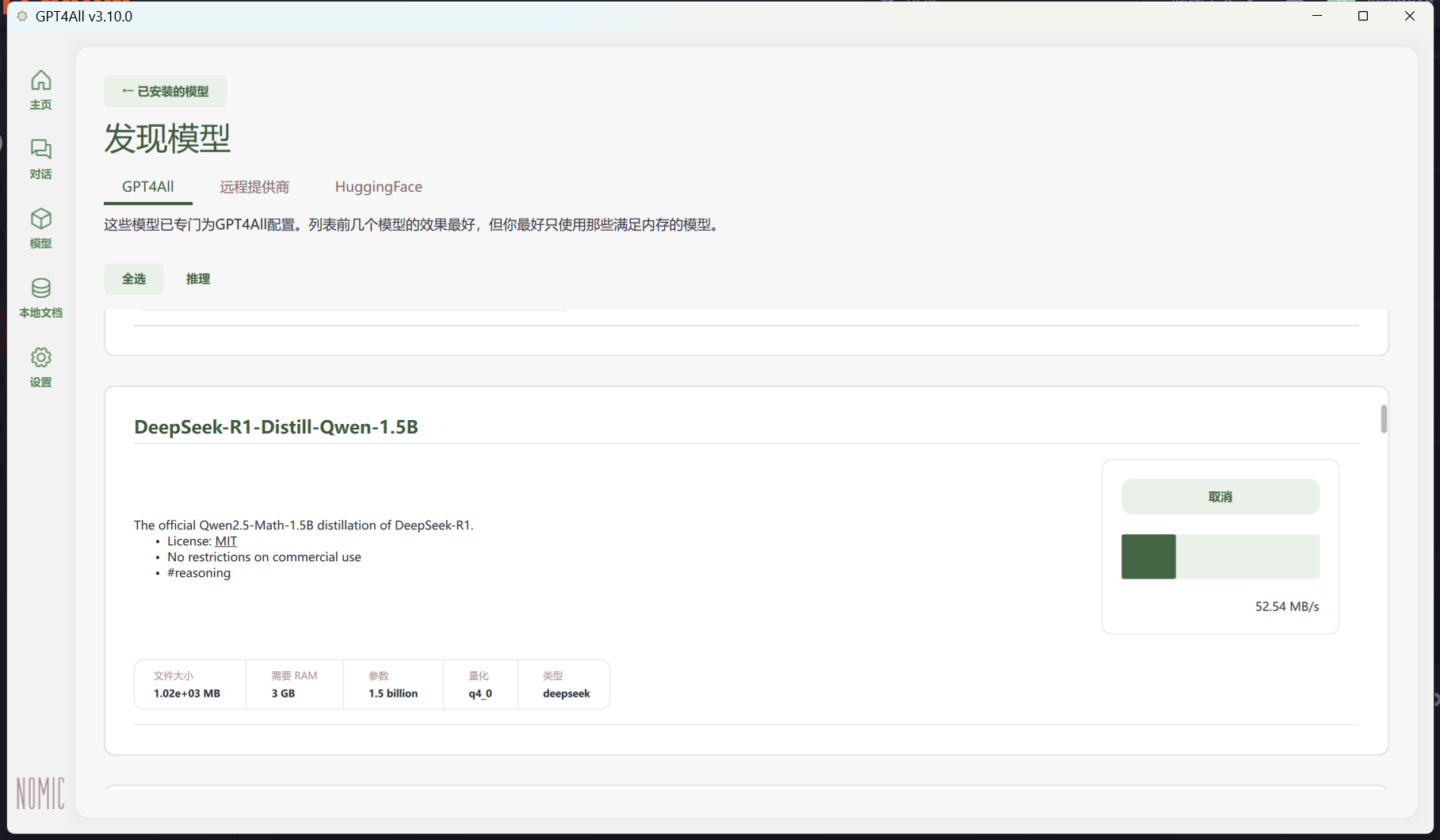The height and width of the screenshot is (840, 1440).
Task: Click 'No restrictions on commercial use' text
Action: coord(264,557)
